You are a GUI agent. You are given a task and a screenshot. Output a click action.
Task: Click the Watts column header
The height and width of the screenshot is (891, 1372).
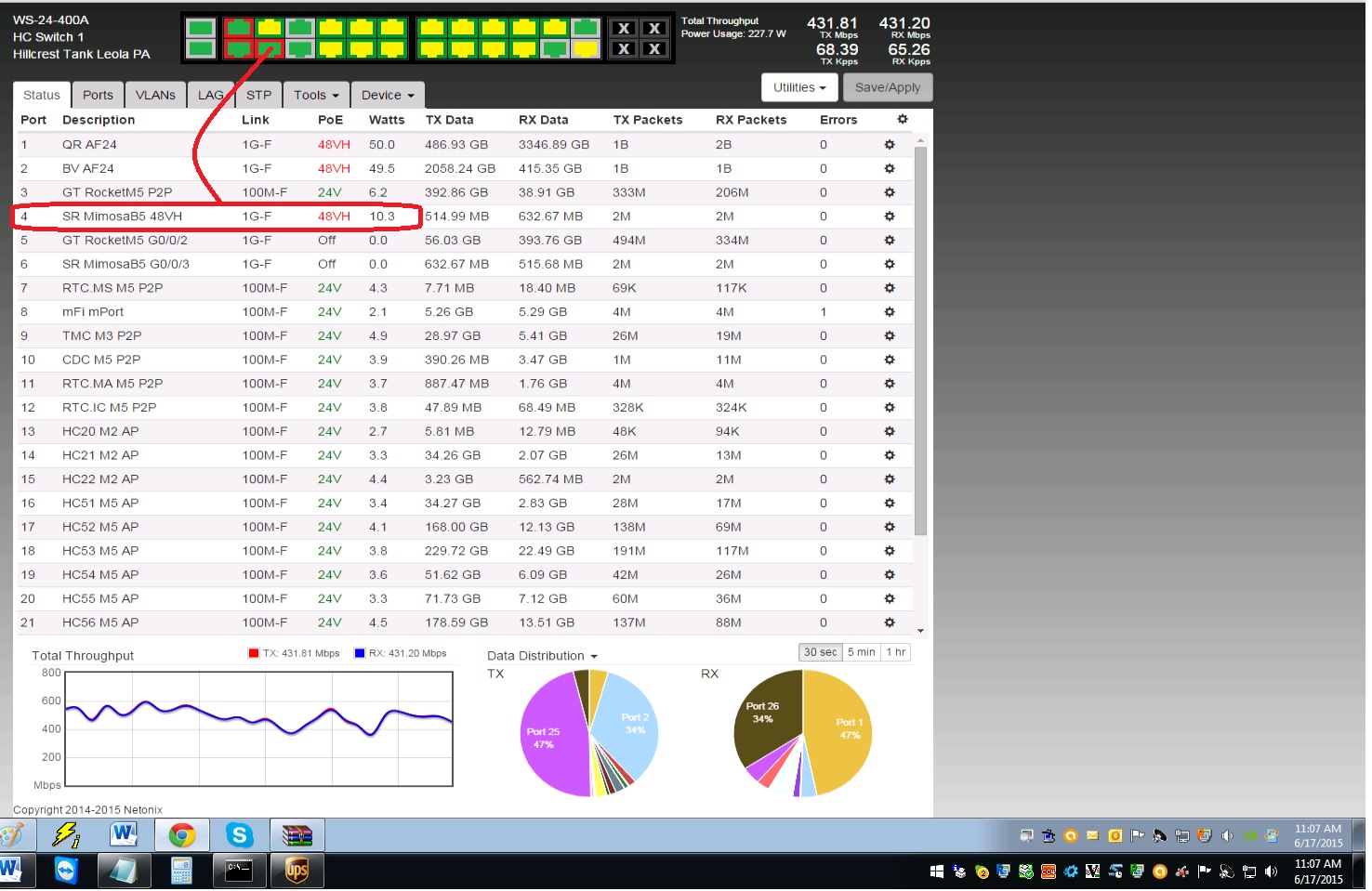[x=387, y=120]
